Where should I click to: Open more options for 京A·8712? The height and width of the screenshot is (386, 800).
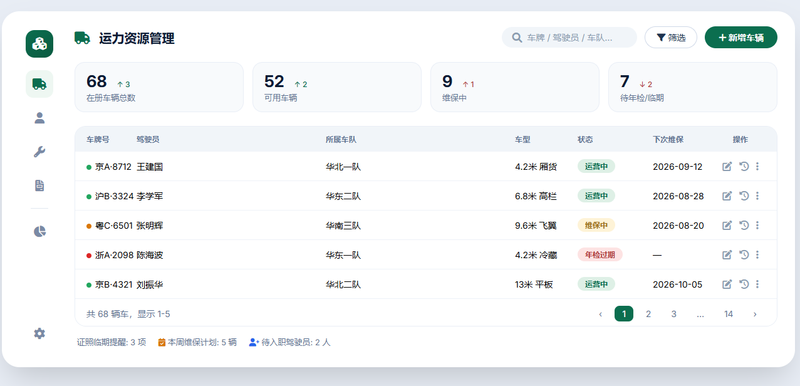[757, 166]
